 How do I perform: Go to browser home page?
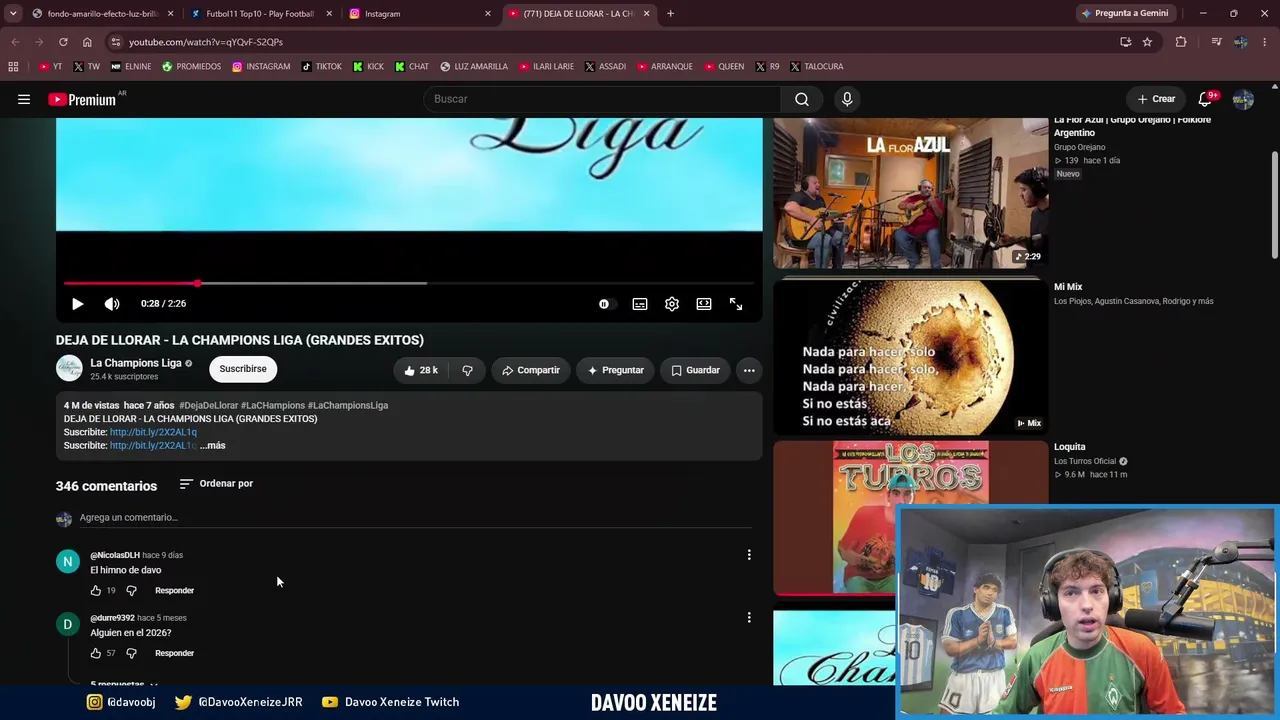tap(87, 42)
